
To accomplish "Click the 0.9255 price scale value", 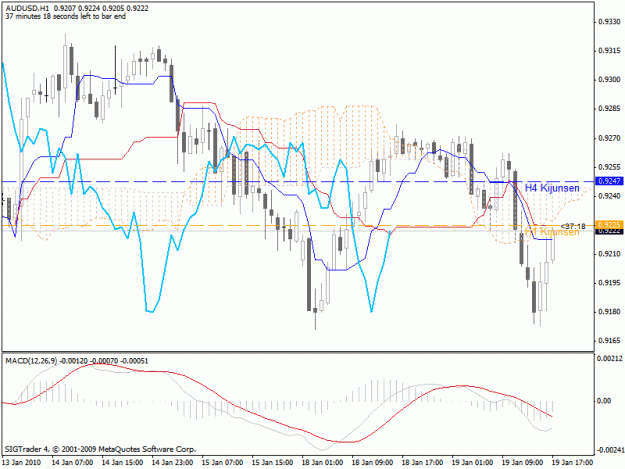I will [x=610, y=167].
